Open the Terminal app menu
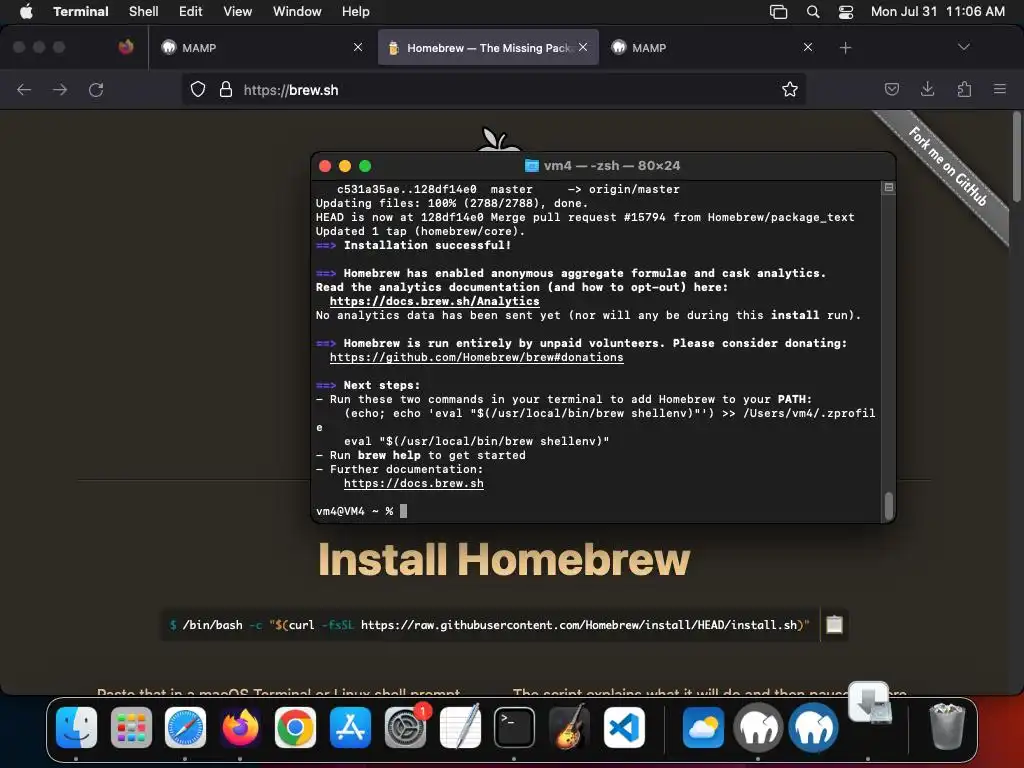Image resolution: width=1024 pixels, height=768 pixels. (x=81, y=11)
